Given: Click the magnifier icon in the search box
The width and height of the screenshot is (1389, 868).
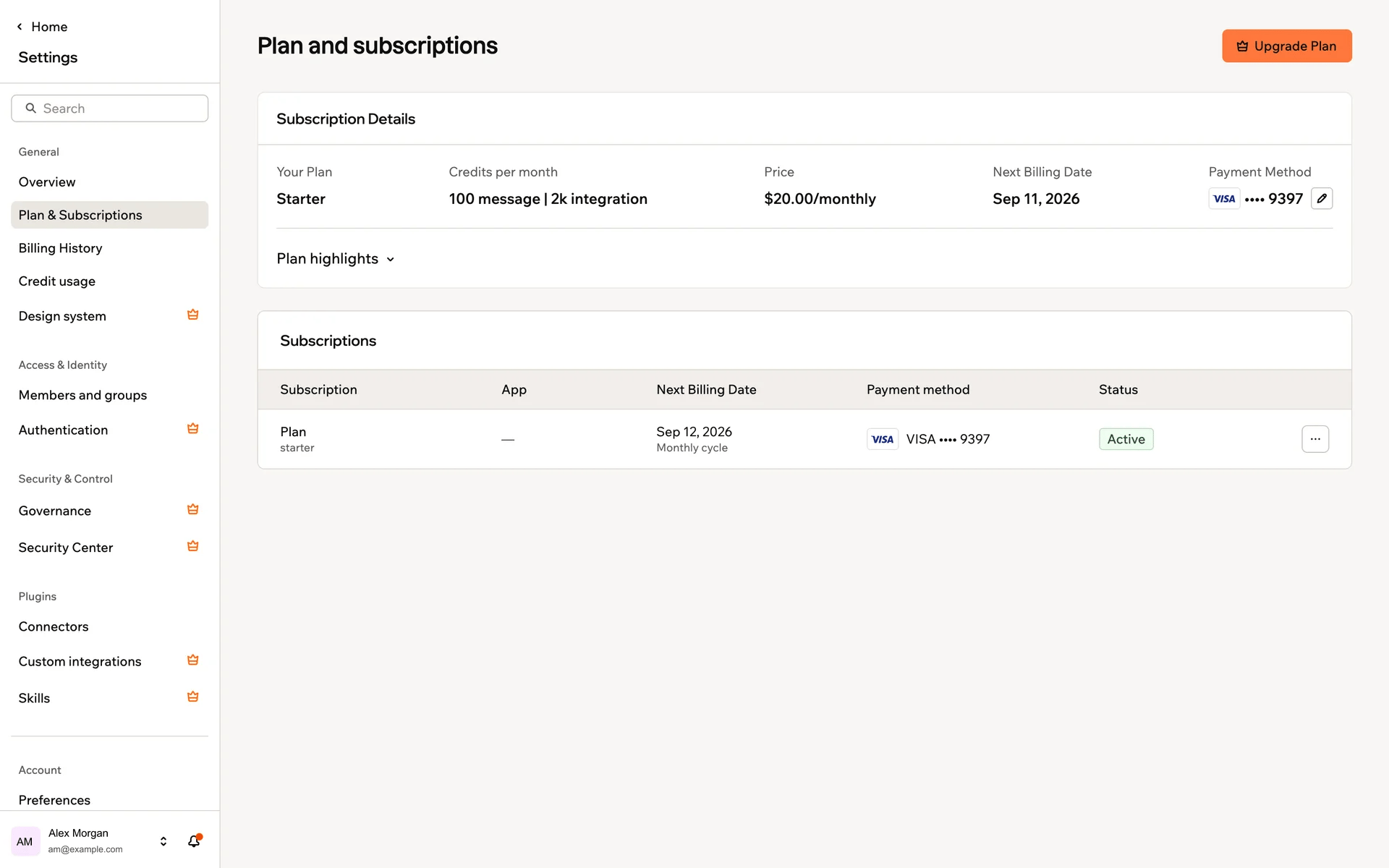Looking at the screenshot, I should [31, 108].
